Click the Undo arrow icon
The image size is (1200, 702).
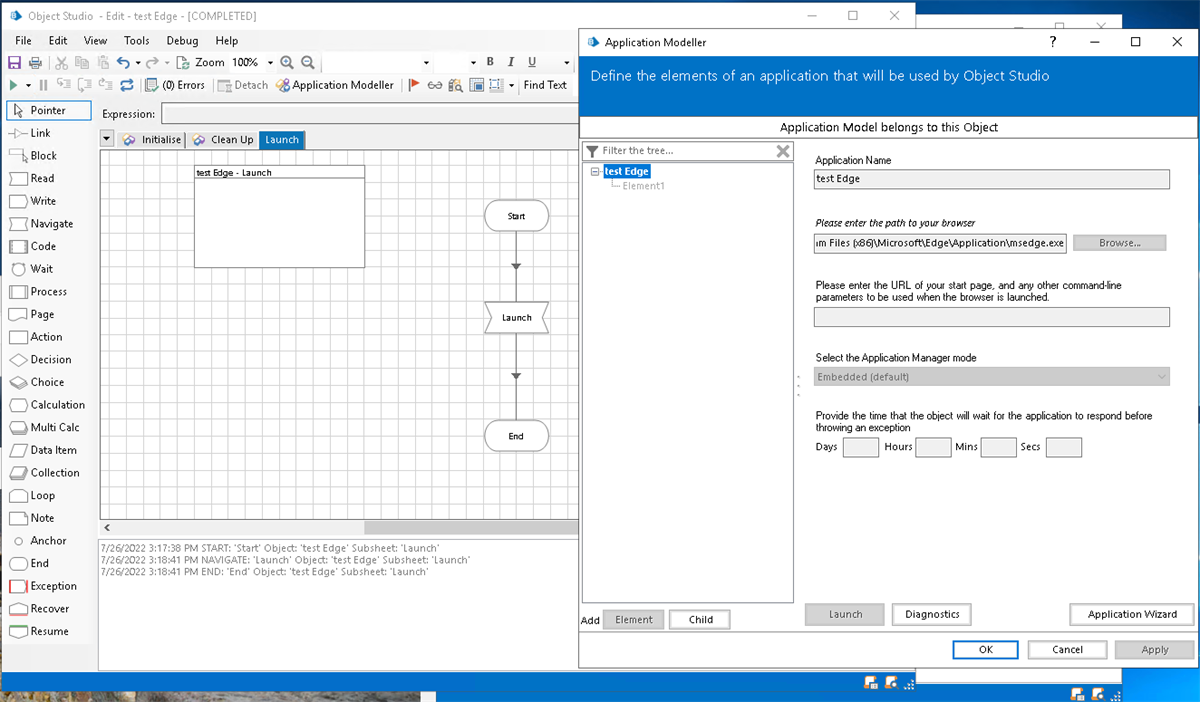point(123,63)
